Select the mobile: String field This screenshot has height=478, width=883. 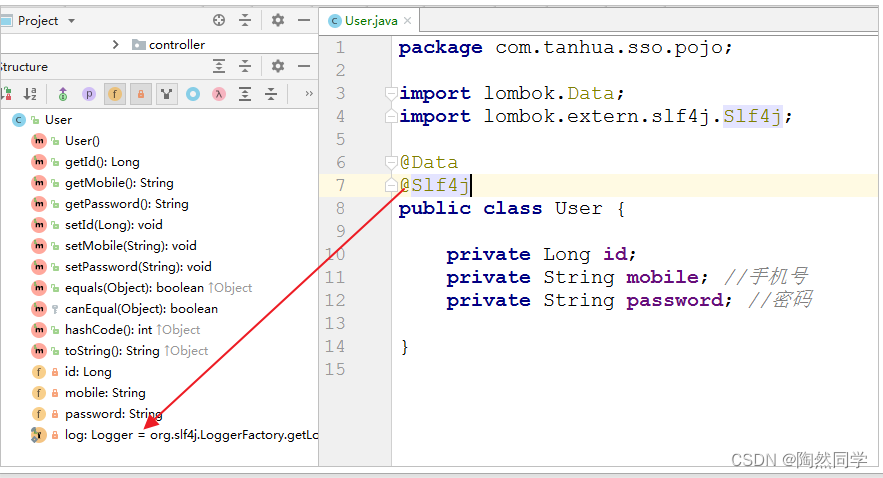105,393
